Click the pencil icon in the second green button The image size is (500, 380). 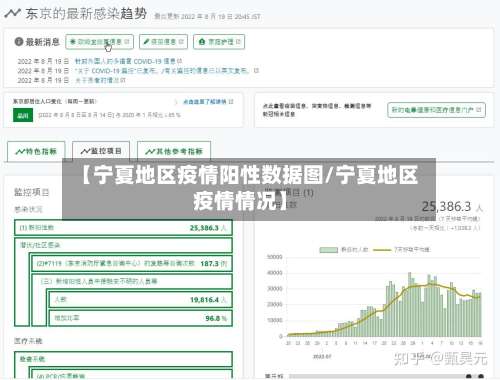tap(146, 42)
